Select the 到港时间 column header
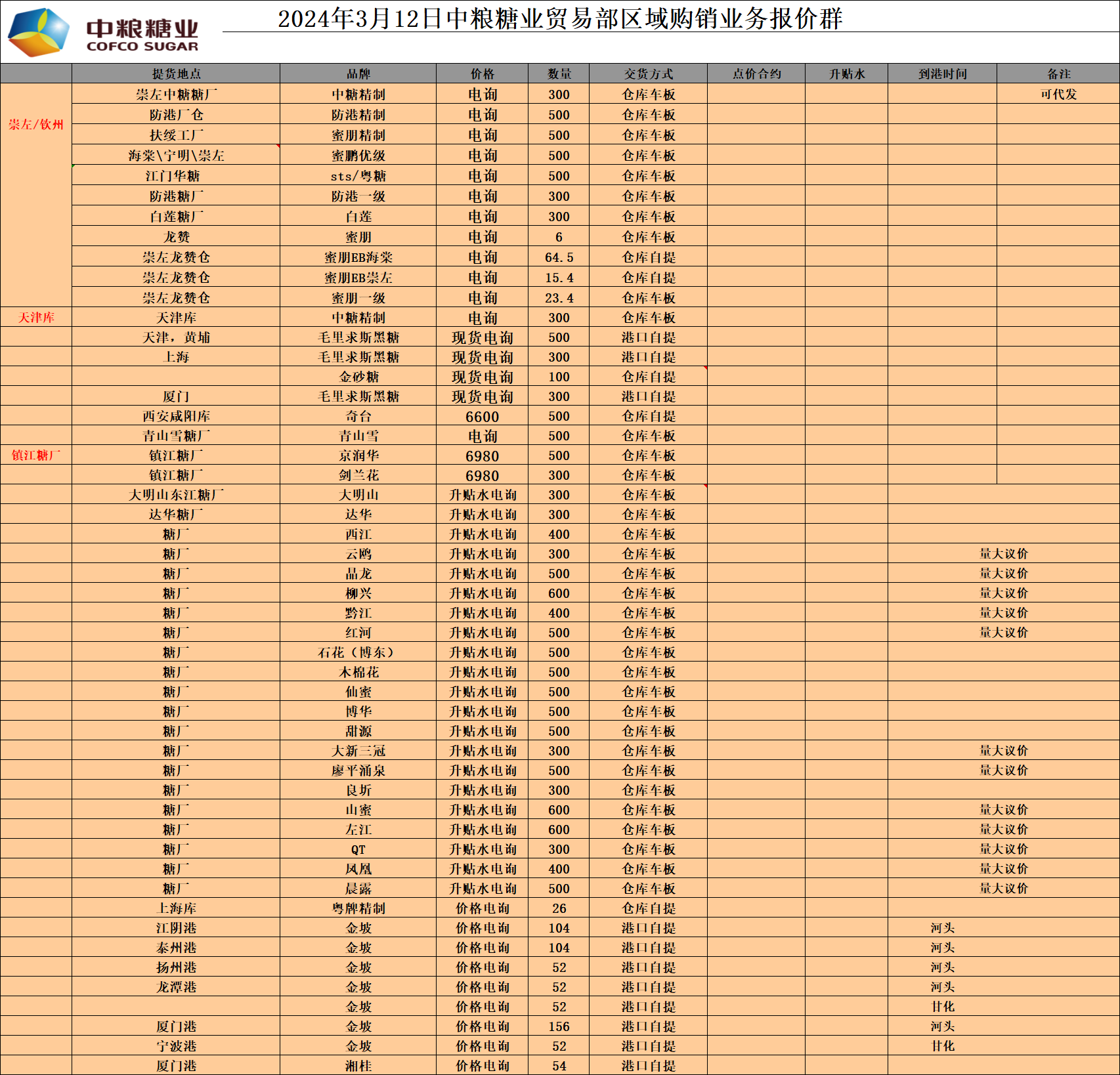Viewport: 1120px width, 1075px height. pyautogui.click(x=942, y=74)
